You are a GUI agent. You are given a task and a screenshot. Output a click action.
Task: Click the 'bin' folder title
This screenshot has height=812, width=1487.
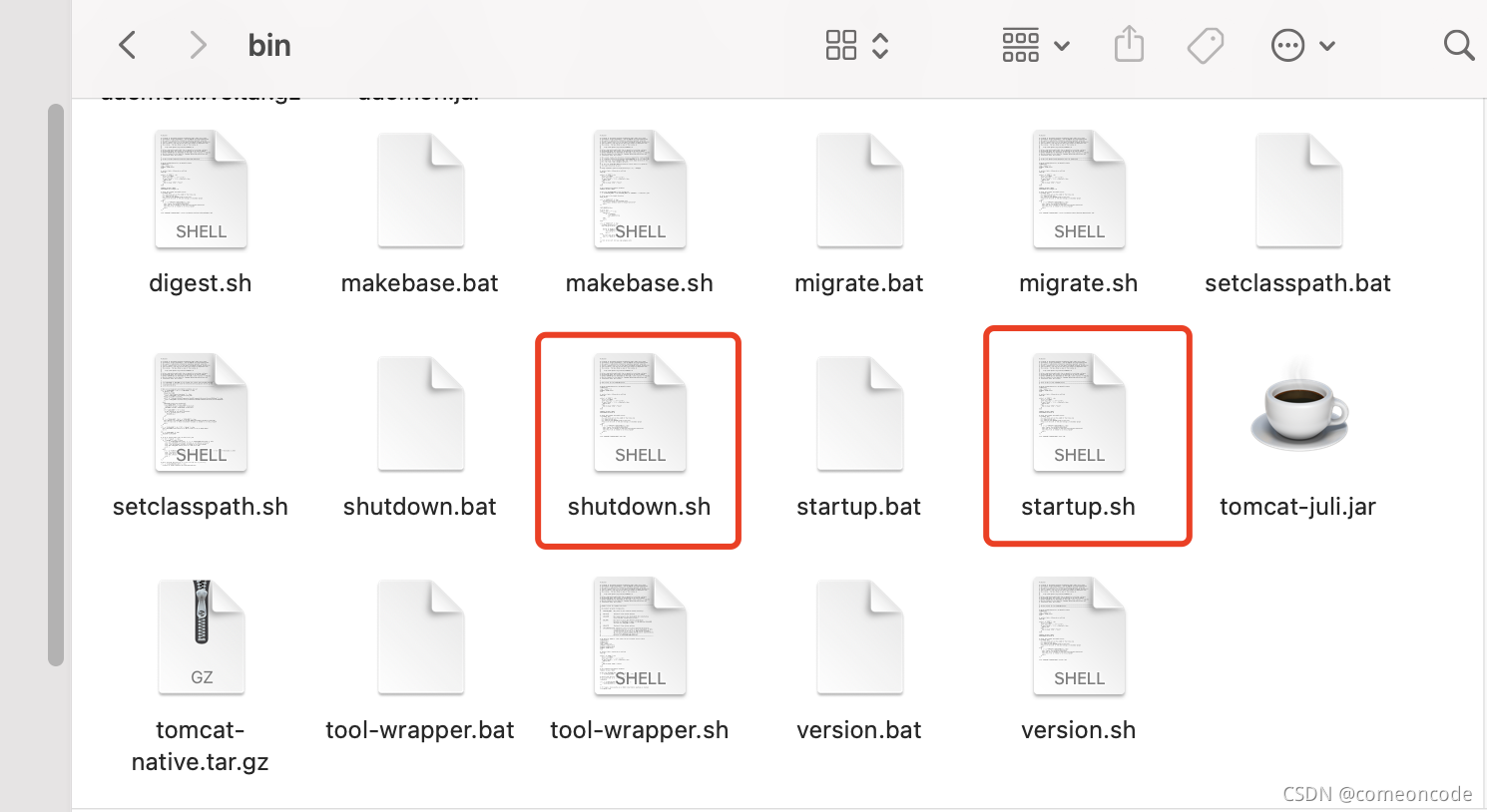(269, 45)
